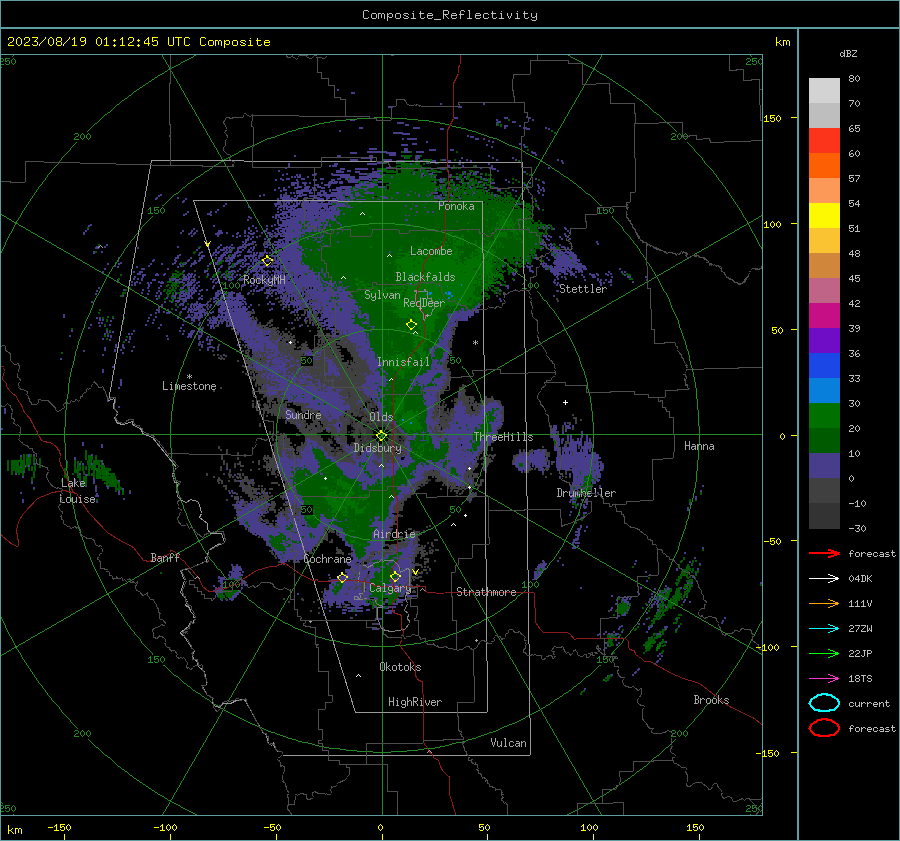Click the Innisfail city label

click(x=403, y=362)
